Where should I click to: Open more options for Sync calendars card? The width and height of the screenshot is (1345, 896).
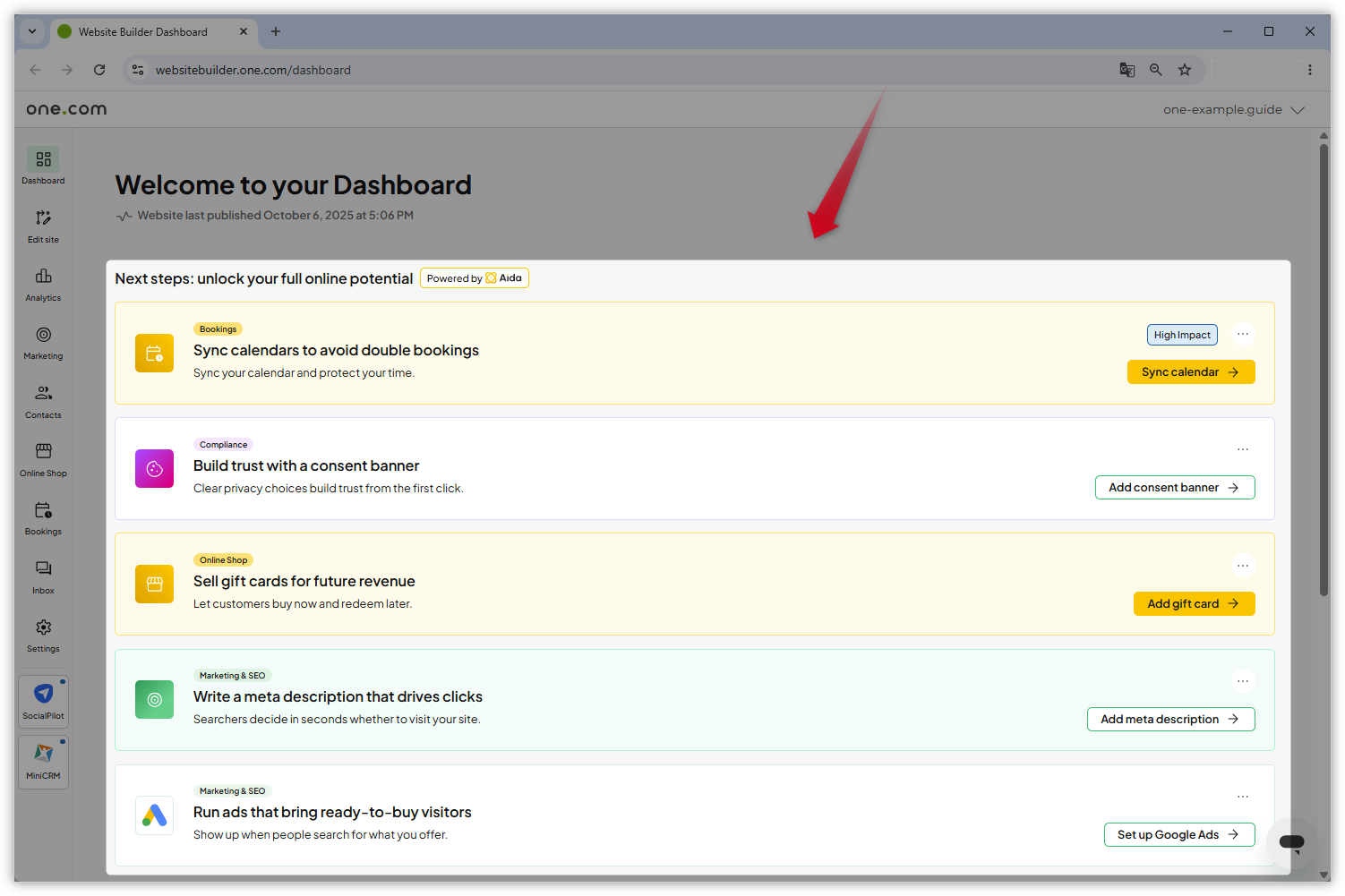coord(1243,334)
